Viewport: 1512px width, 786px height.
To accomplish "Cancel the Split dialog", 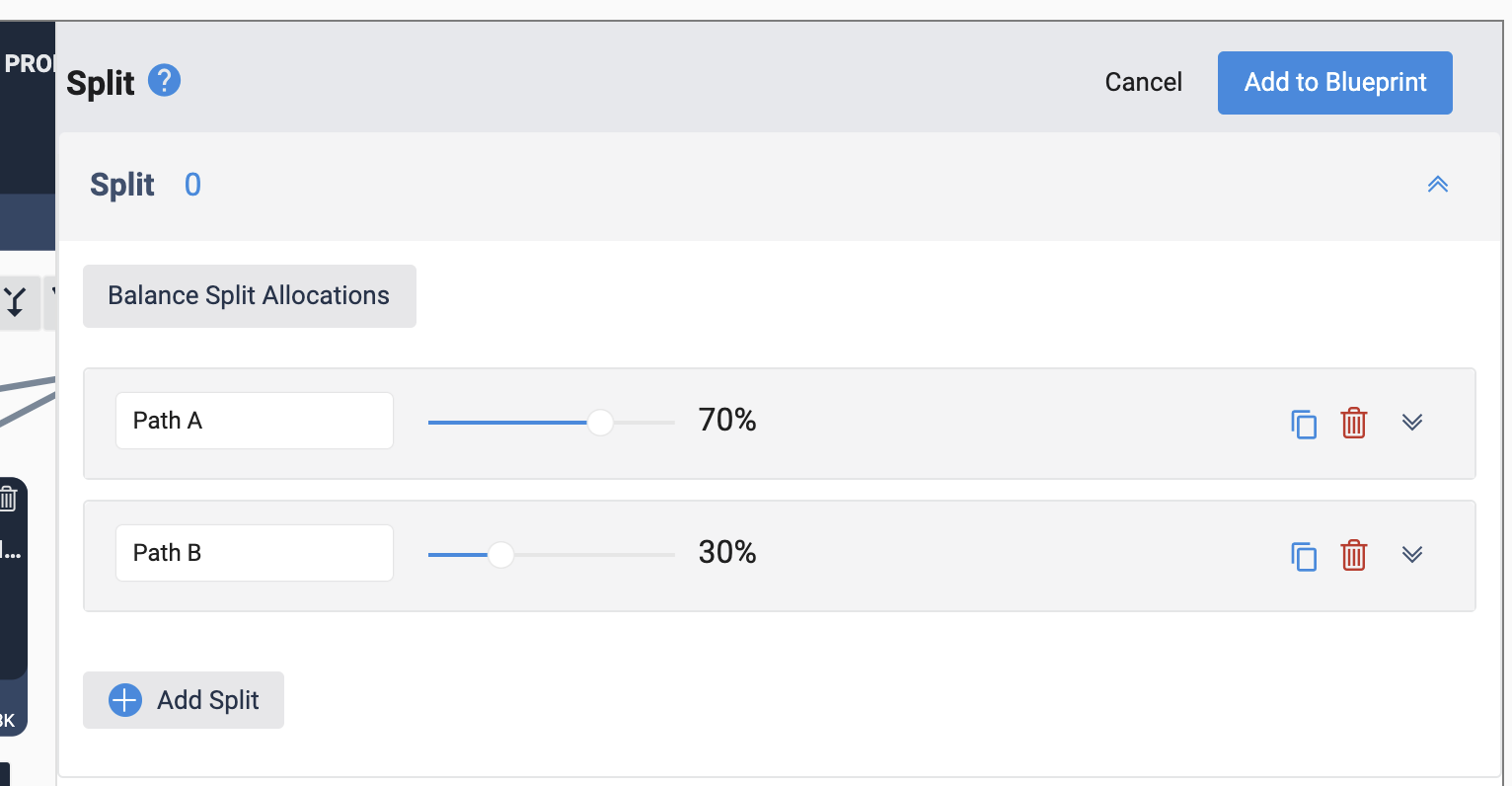I will pyautogui.click(x=1144, y=82).
